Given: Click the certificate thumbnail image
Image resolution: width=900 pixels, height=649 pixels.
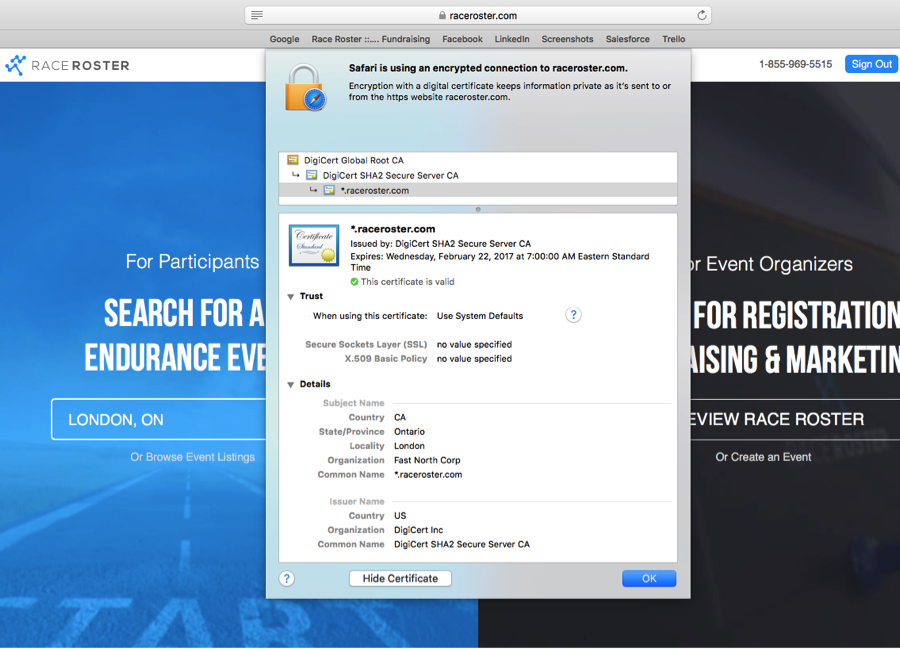Looking at the screenshot, I should tap(313, 245).
